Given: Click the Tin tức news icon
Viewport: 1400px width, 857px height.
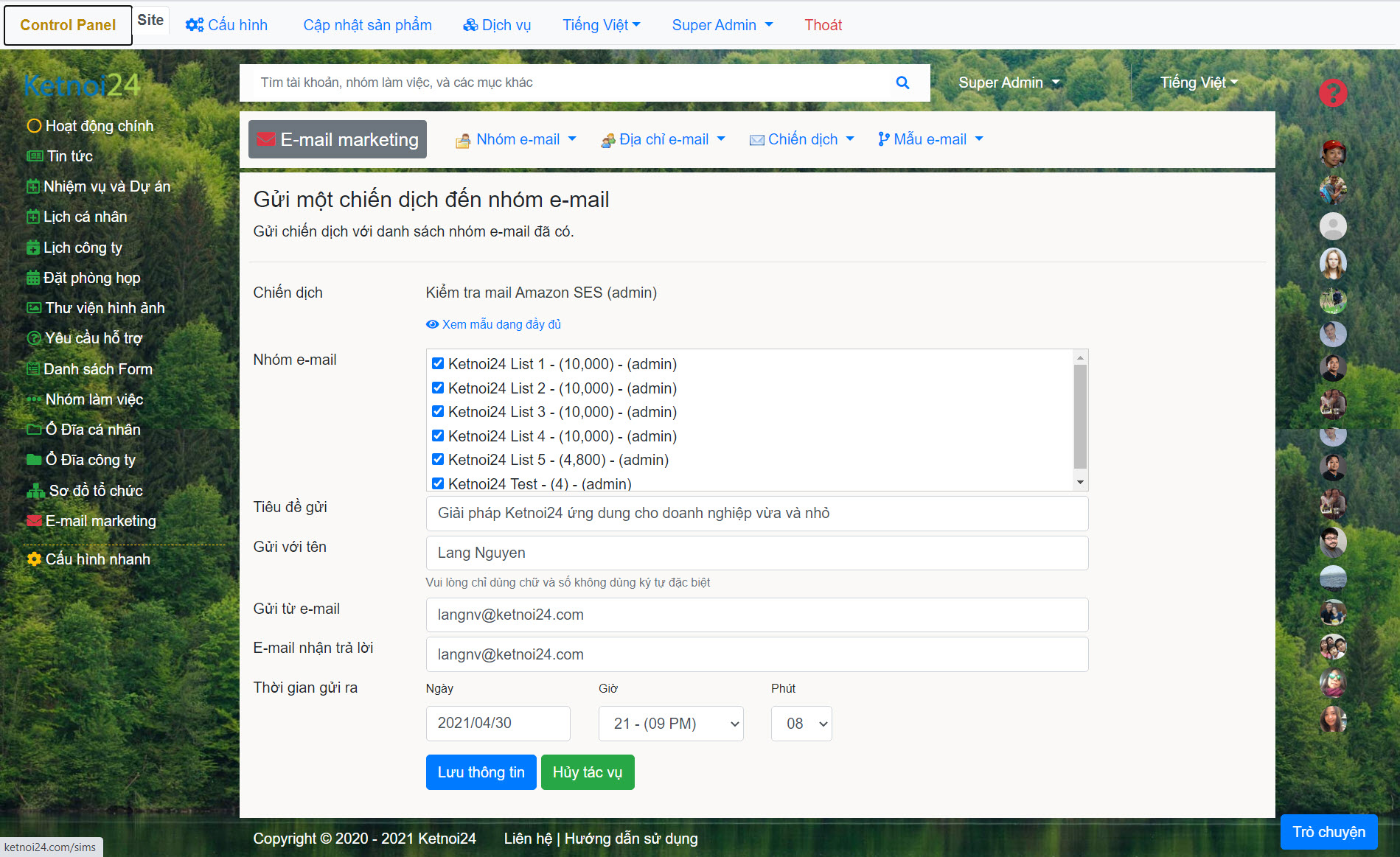Looking at the screenshot, I should click(35, 156).
